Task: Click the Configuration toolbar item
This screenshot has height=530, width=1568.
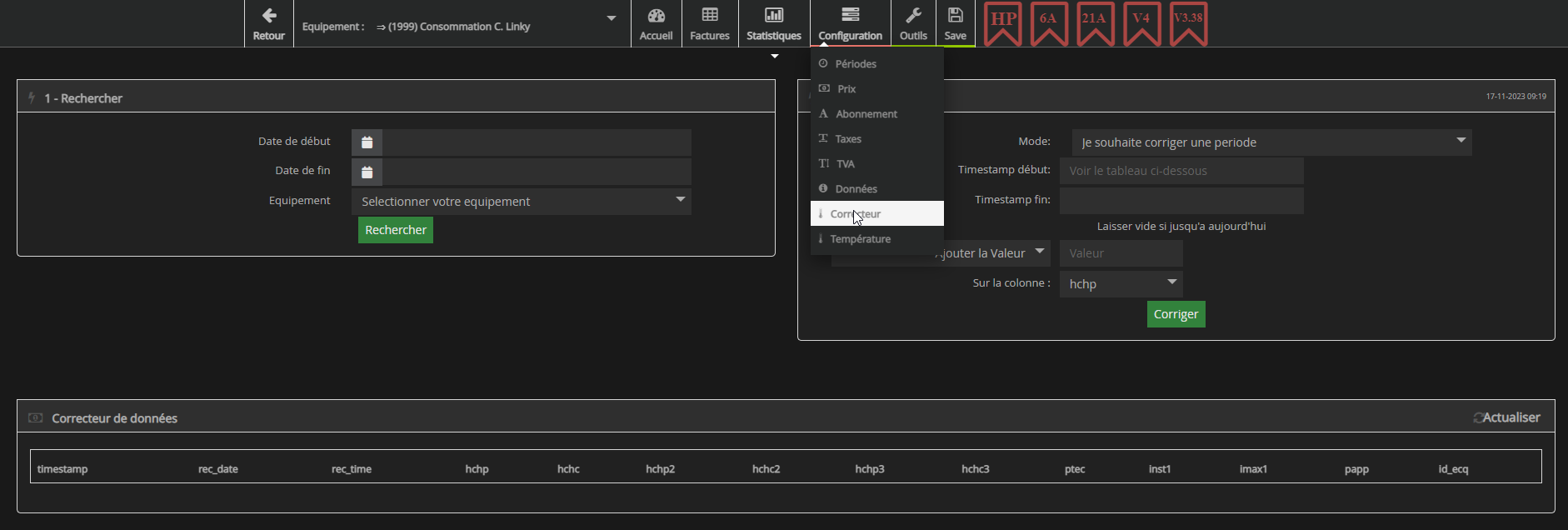Action: [850, 23]
